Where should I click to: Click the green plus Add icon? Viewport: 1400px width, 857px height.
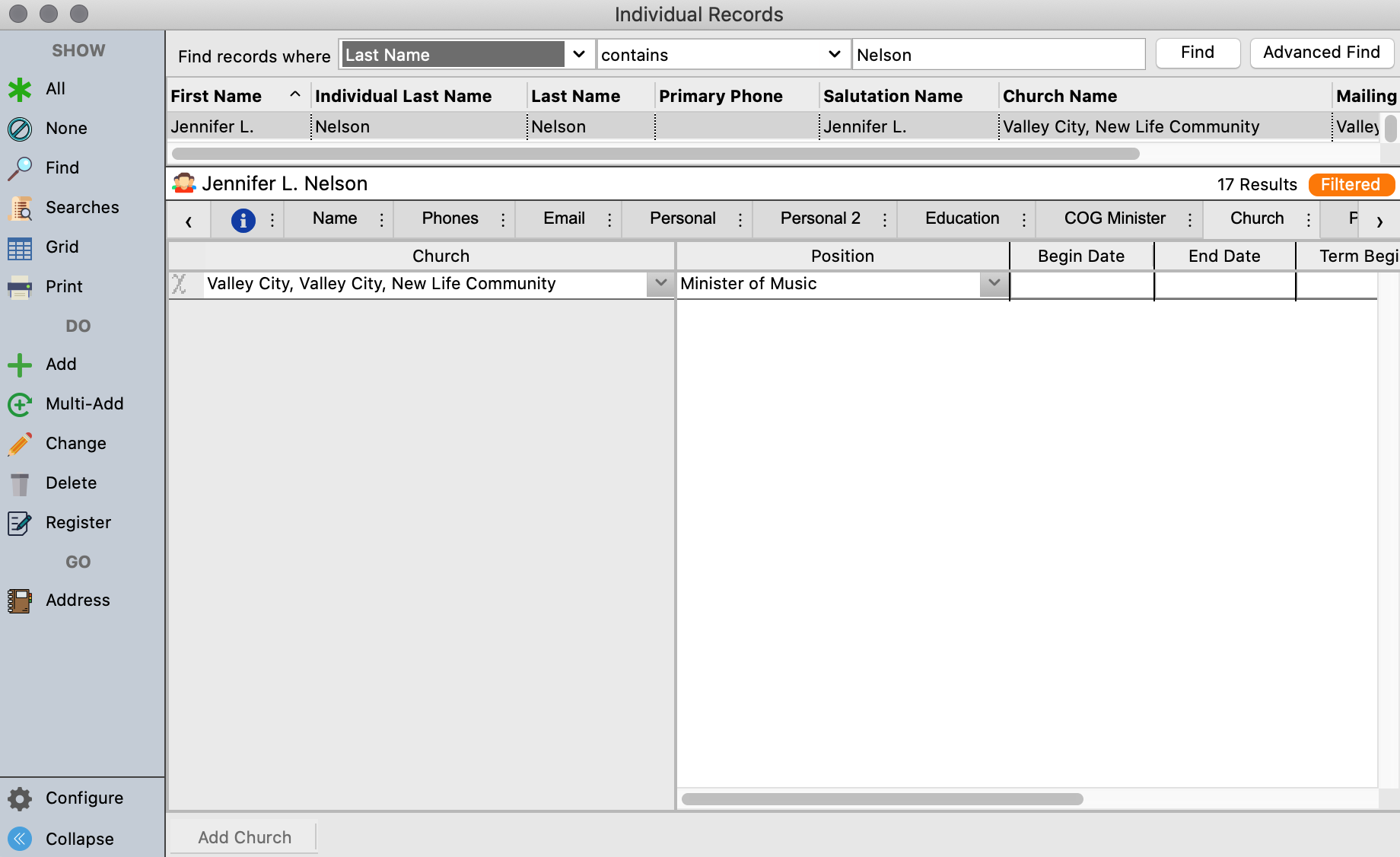pos(20,365)
